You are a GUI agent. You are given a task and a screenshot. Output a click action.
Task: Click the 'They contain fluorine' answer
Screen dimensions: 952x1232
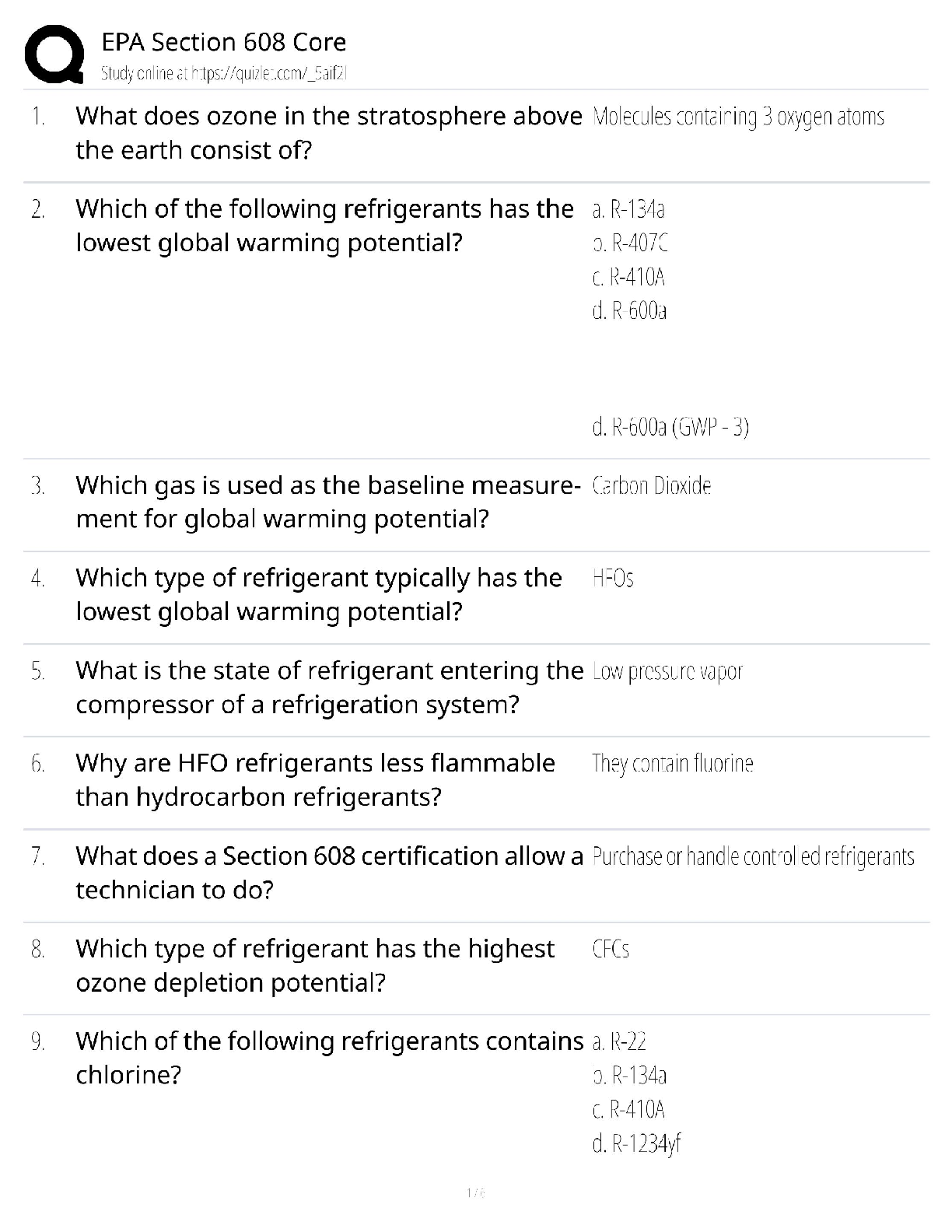[673, 764]
